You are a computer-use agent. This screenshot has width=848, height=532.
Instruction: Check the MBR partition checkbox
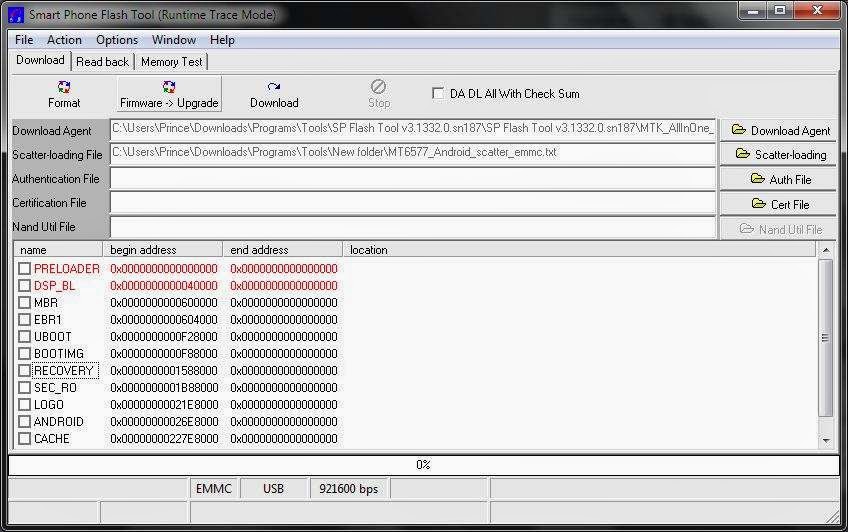[x=24, y=303]
